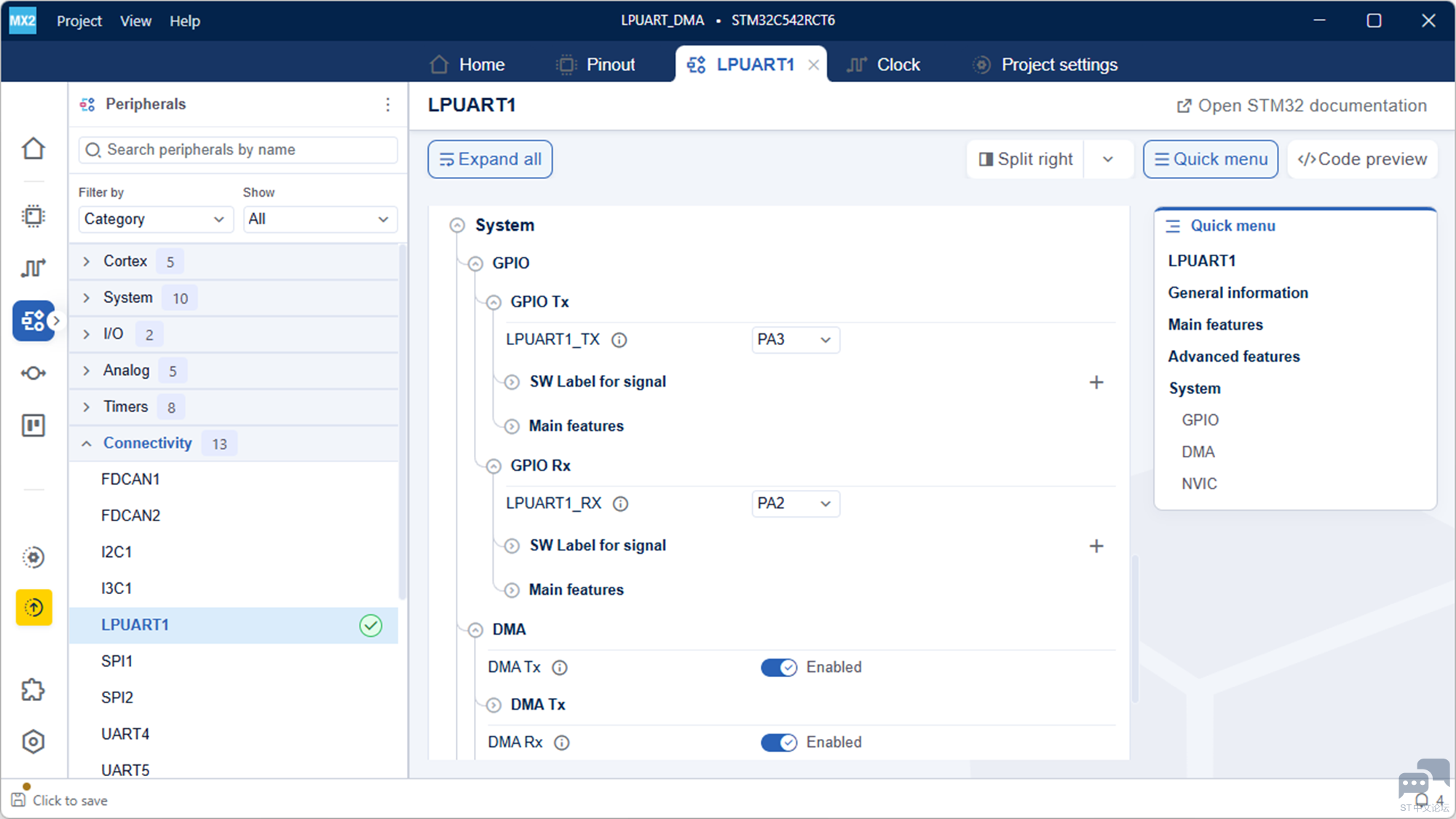Open STM32 documentation link
Image resolution: width=1456 pixels, height=819 pixels.
pyautogui.click(x=1302, y=106)
